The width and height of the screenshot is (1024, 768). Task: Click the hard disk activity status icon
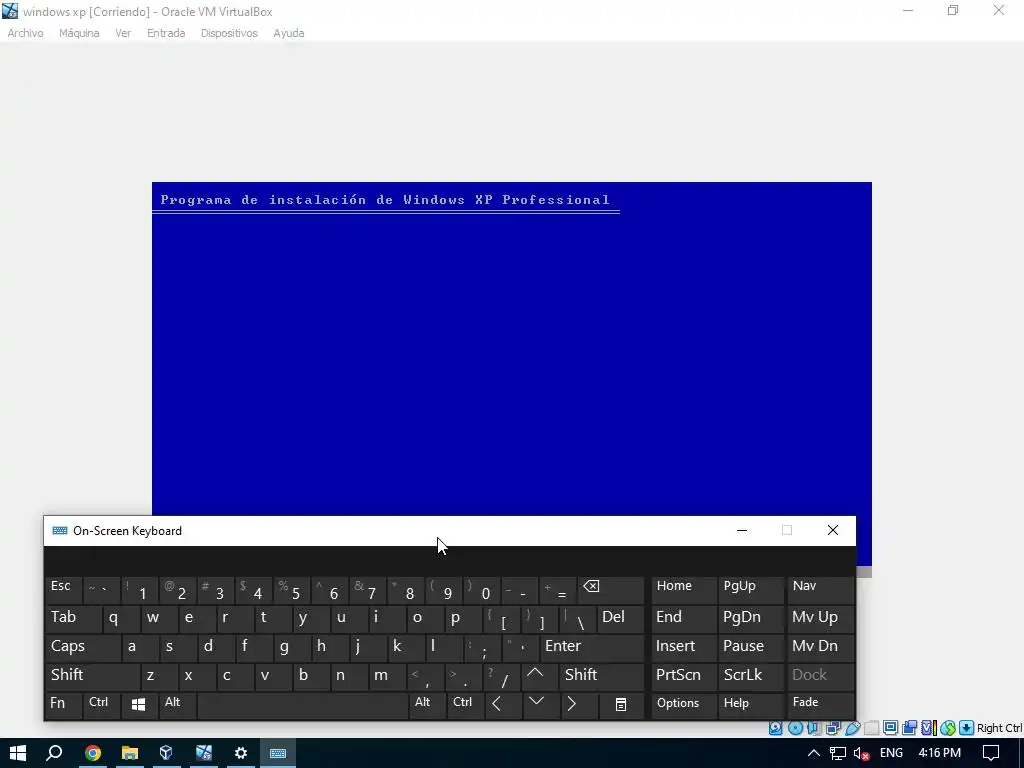[775, 728]
